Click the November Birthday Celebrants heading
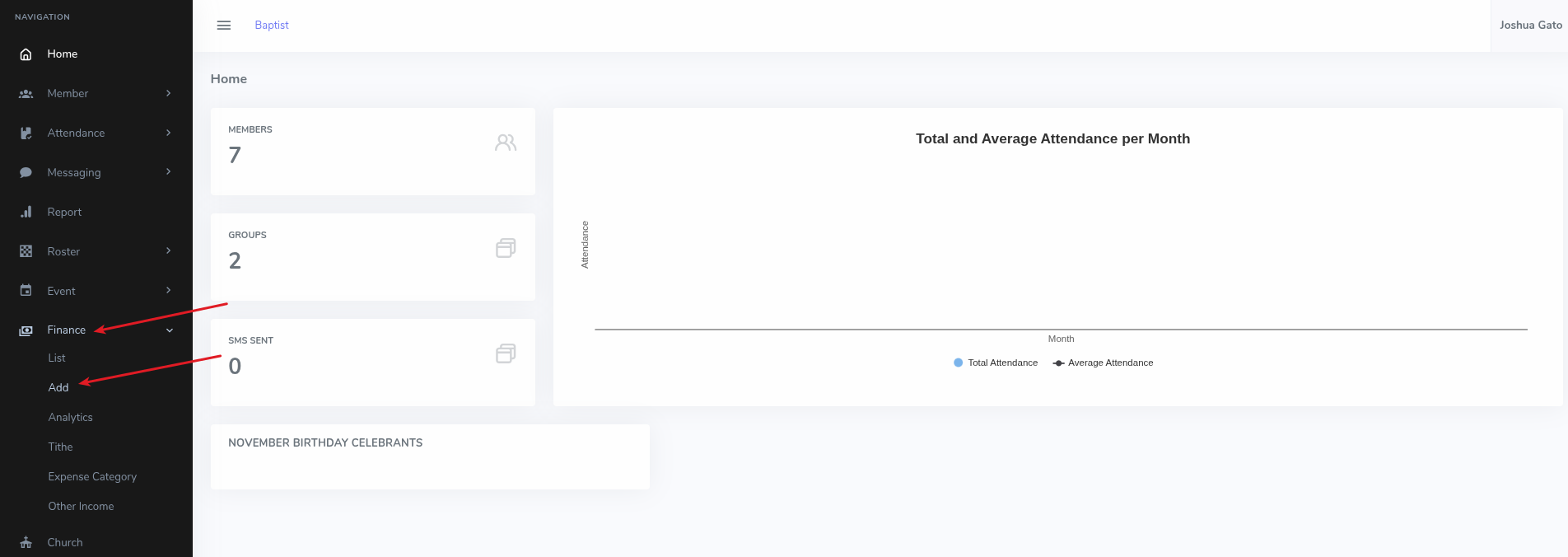 tap(325, 443)
